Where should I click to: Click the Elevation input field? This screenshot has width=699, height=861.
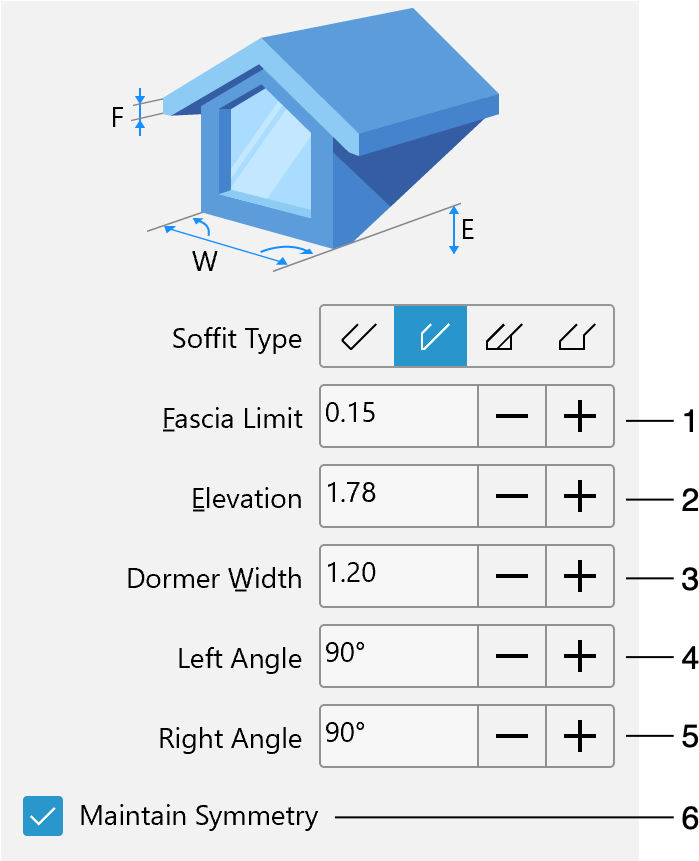399,496
